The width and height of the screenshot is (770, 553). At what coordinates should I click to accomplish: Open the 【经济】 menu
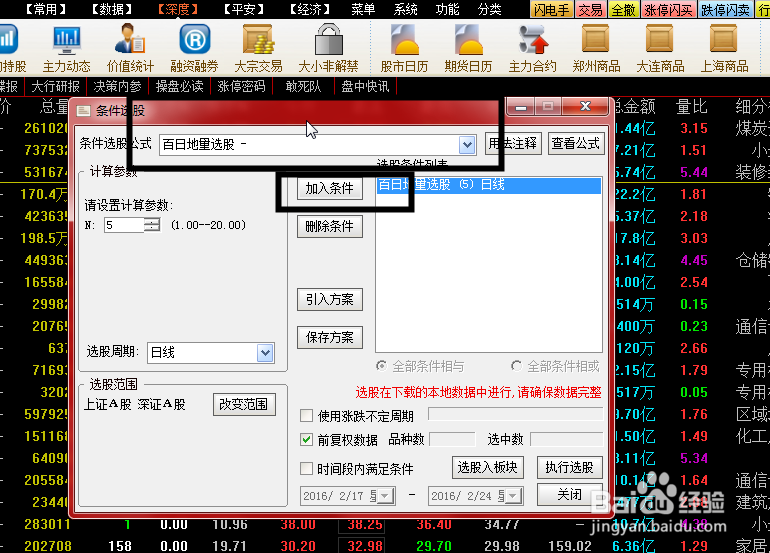coord(309,9)
